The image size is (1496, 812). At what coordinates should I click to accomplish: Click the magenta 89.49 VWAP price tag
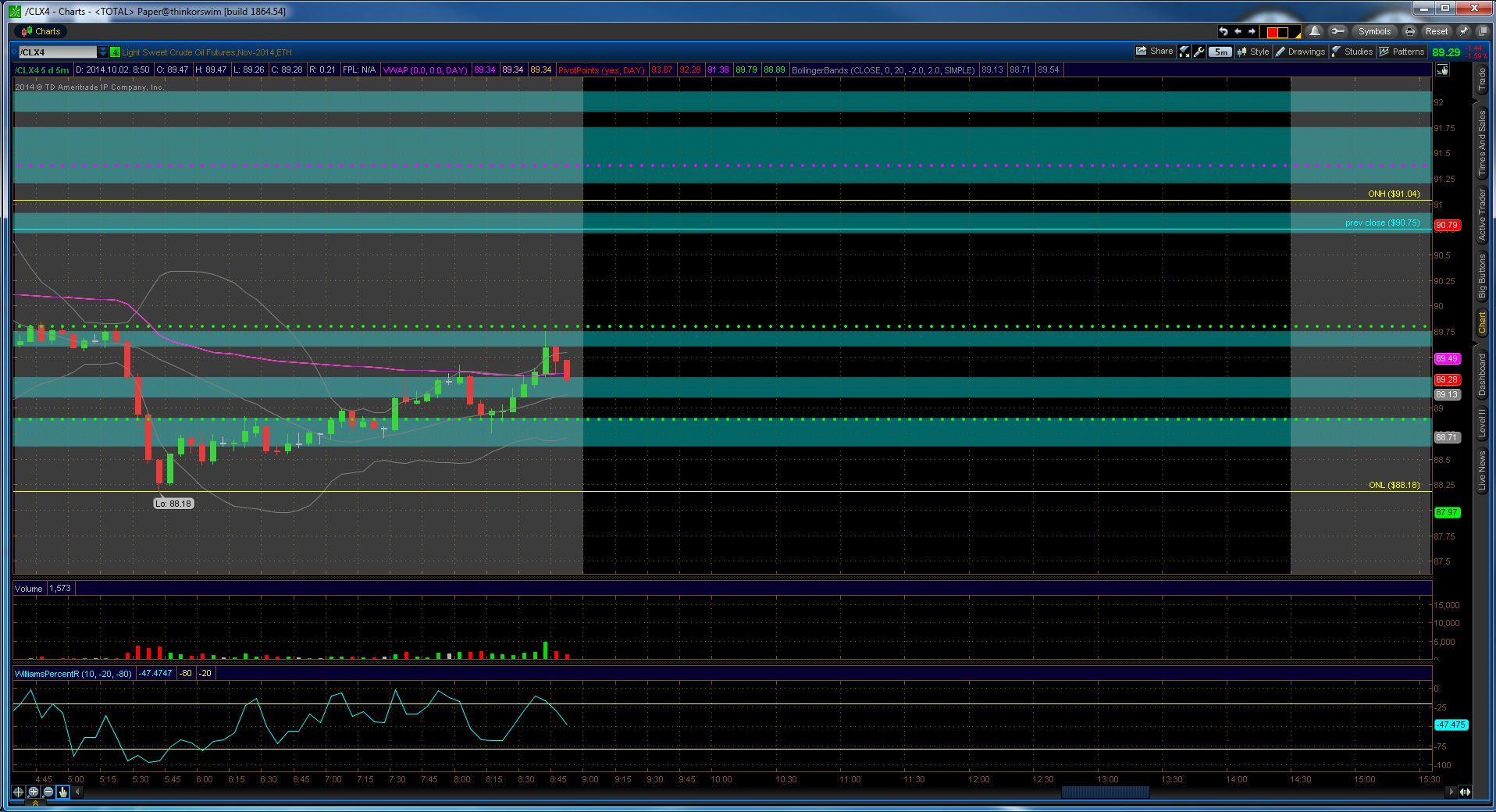tap(1447, 358)
